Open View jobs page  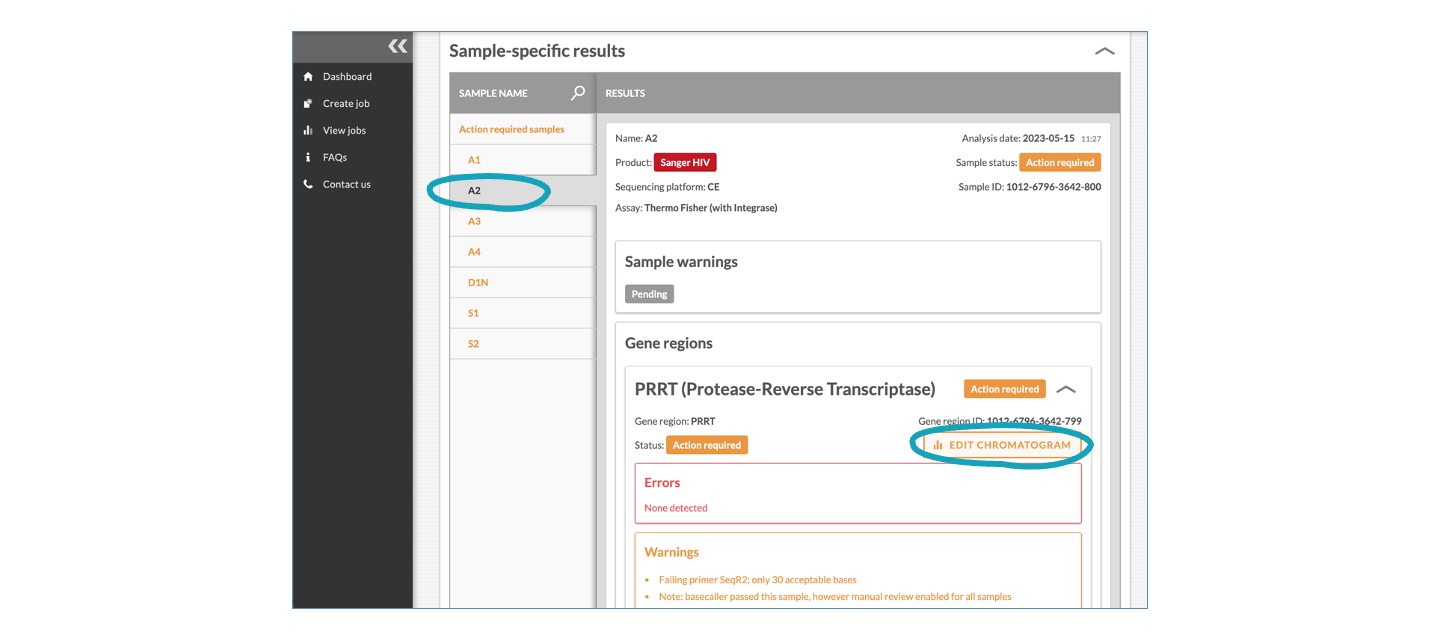click(x=344, y=131)
